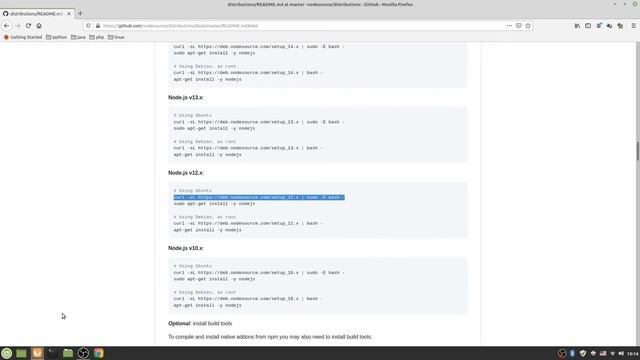
Task: Open Google Chrome from taskbar
Action: (99, 353)
